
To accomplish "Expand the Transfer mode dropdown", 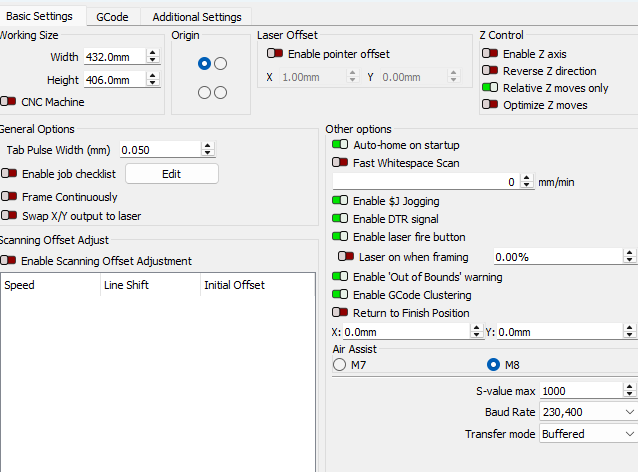I will pos(588,434).
